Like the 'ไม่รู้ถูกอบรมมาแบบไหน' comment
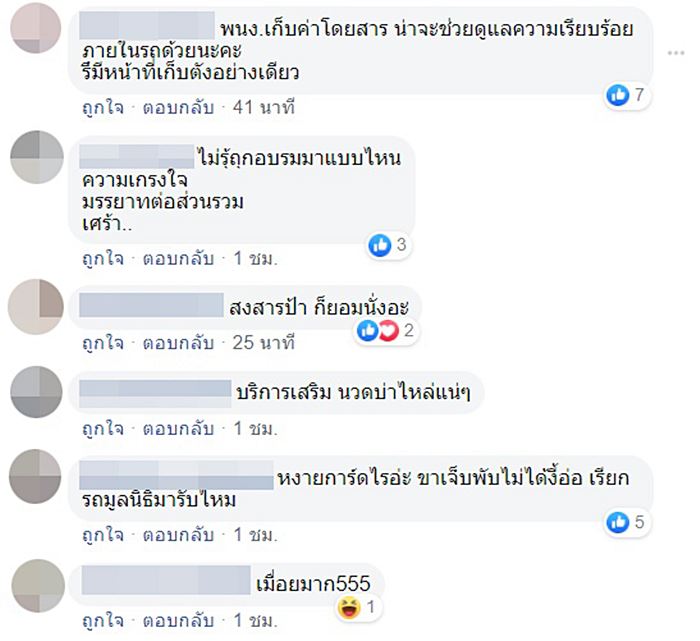 [103, 258]
